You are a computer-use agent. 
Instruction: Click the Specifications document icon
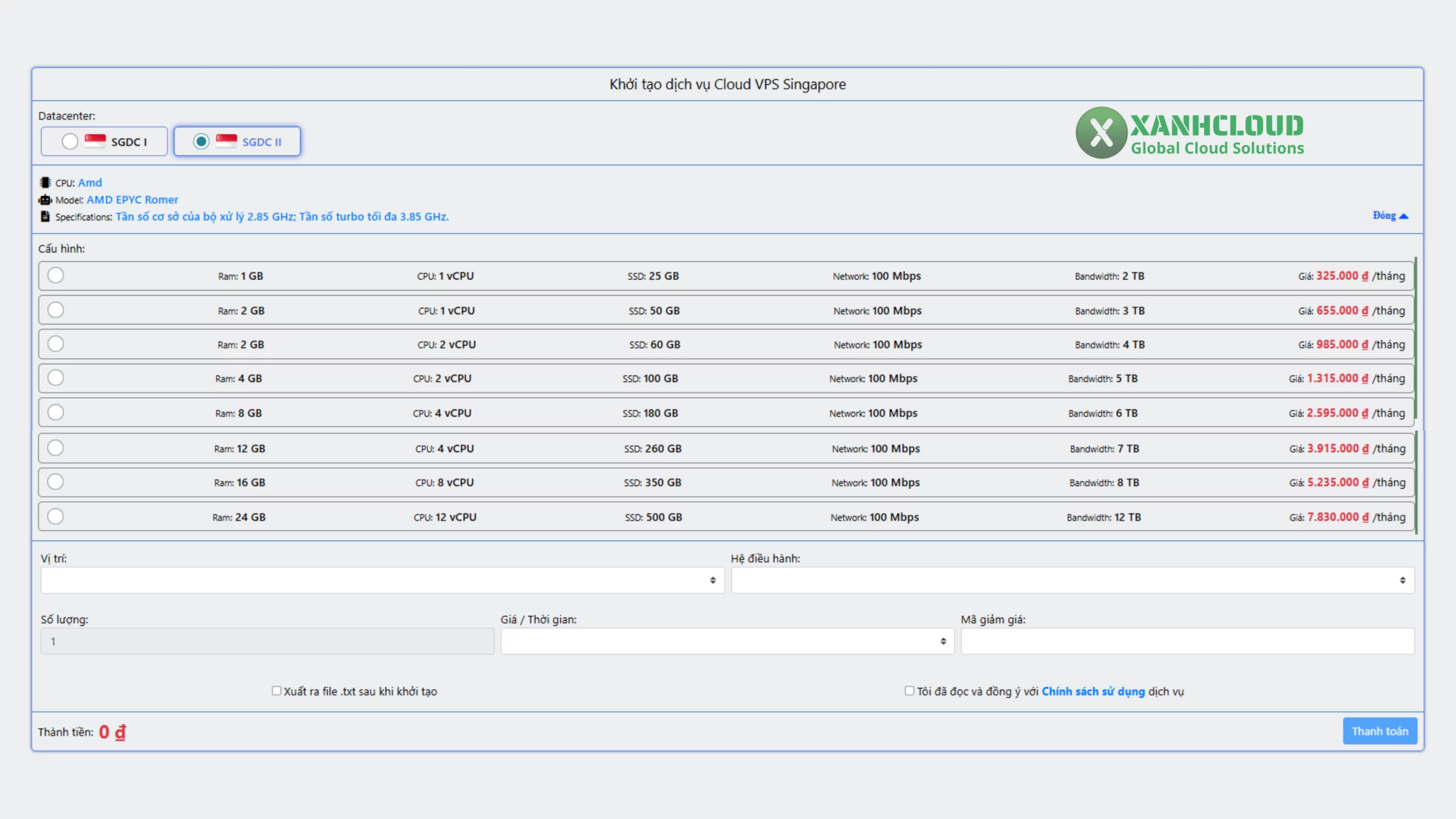click(44, 217)
